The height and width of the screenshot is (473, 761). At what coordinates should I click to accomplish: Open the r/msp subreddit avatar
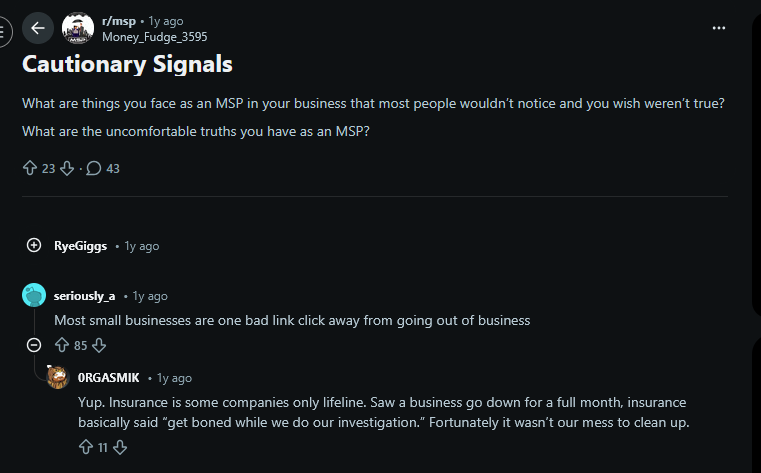pyautogui.click(x=78, y=28)
